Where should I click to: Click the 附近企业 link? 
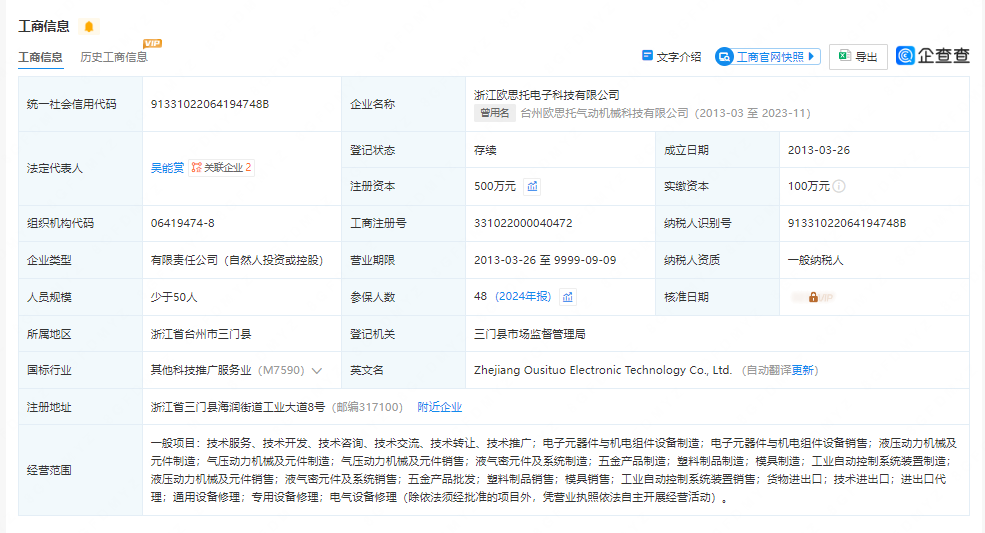click(x=440, y=407)
